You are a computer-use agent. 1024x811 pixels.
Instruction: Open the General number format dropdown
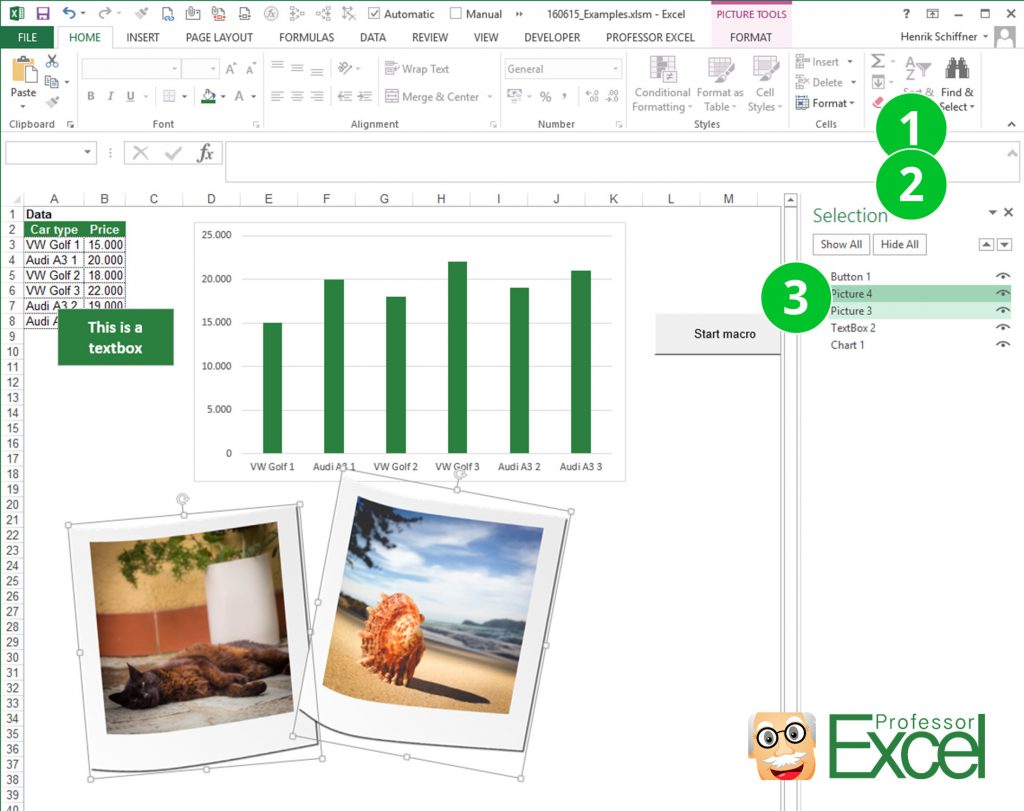click(615, 69)
